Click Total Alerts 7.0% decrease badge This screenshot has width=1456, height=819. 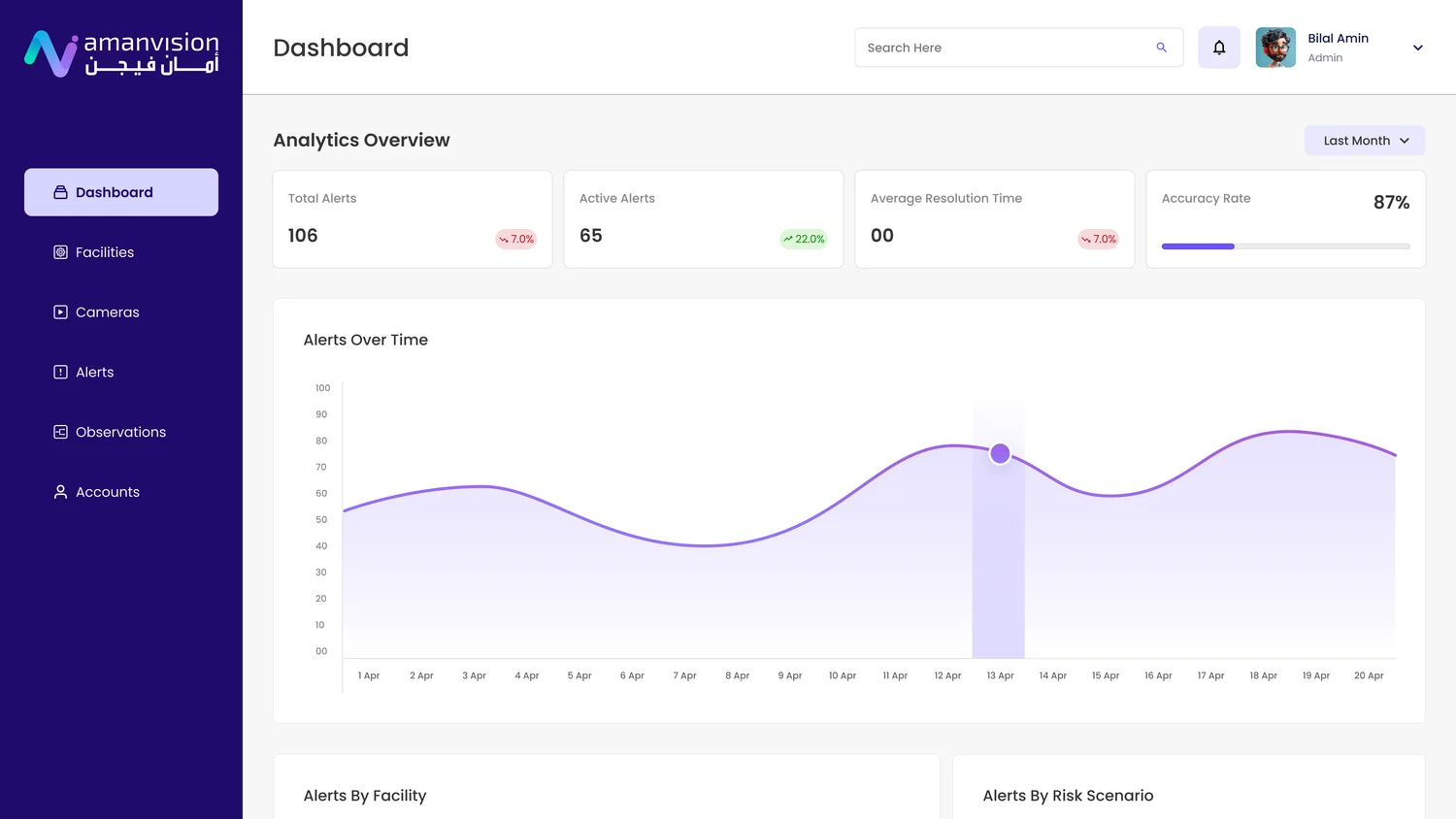(x=516, y=239)
